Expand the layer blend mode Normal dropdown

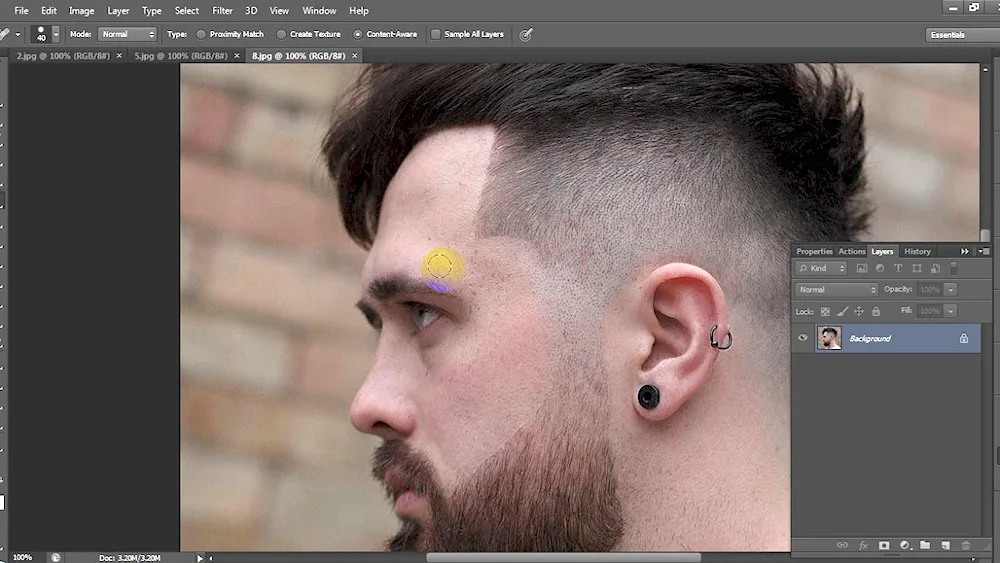pyautogui.click(x=836, y=290)
